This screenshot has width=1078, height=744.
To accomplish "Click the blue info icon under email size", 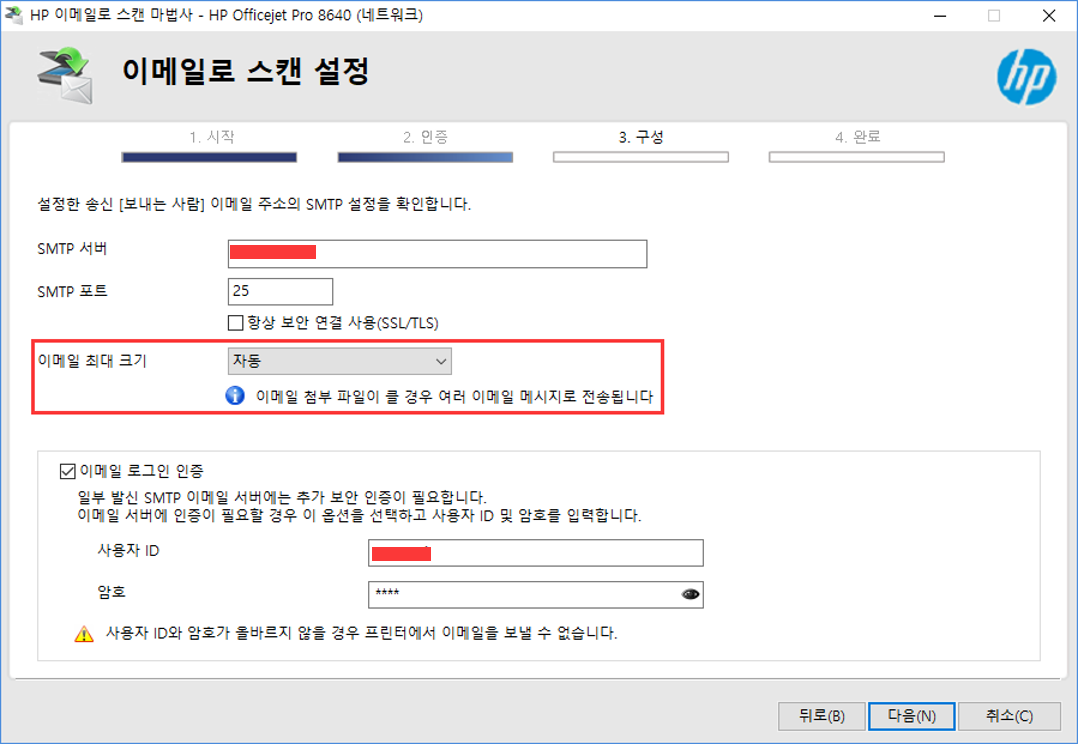I will pos(235,395).
